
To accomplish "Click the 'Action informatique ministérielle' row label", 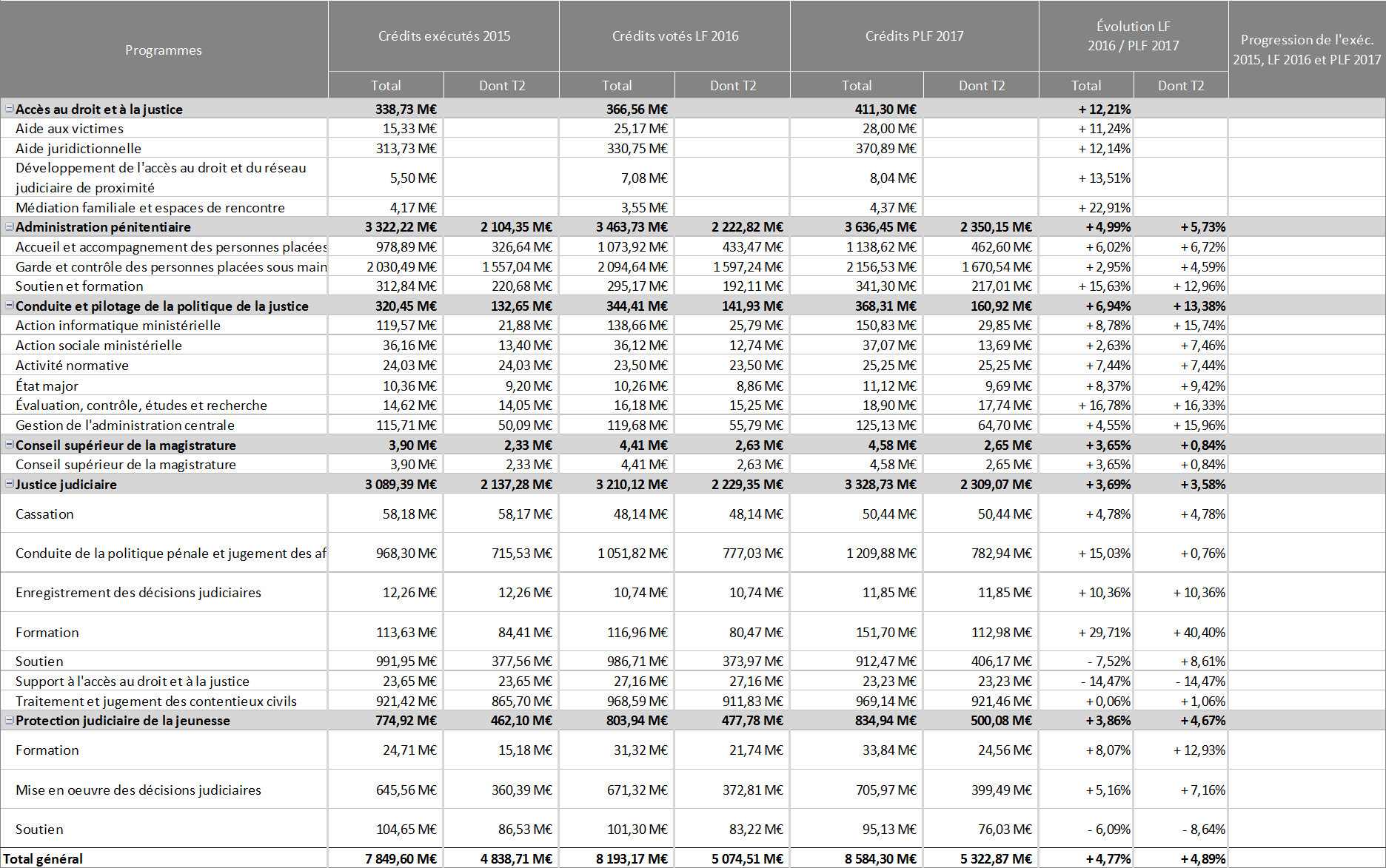I will click(118, 326).
